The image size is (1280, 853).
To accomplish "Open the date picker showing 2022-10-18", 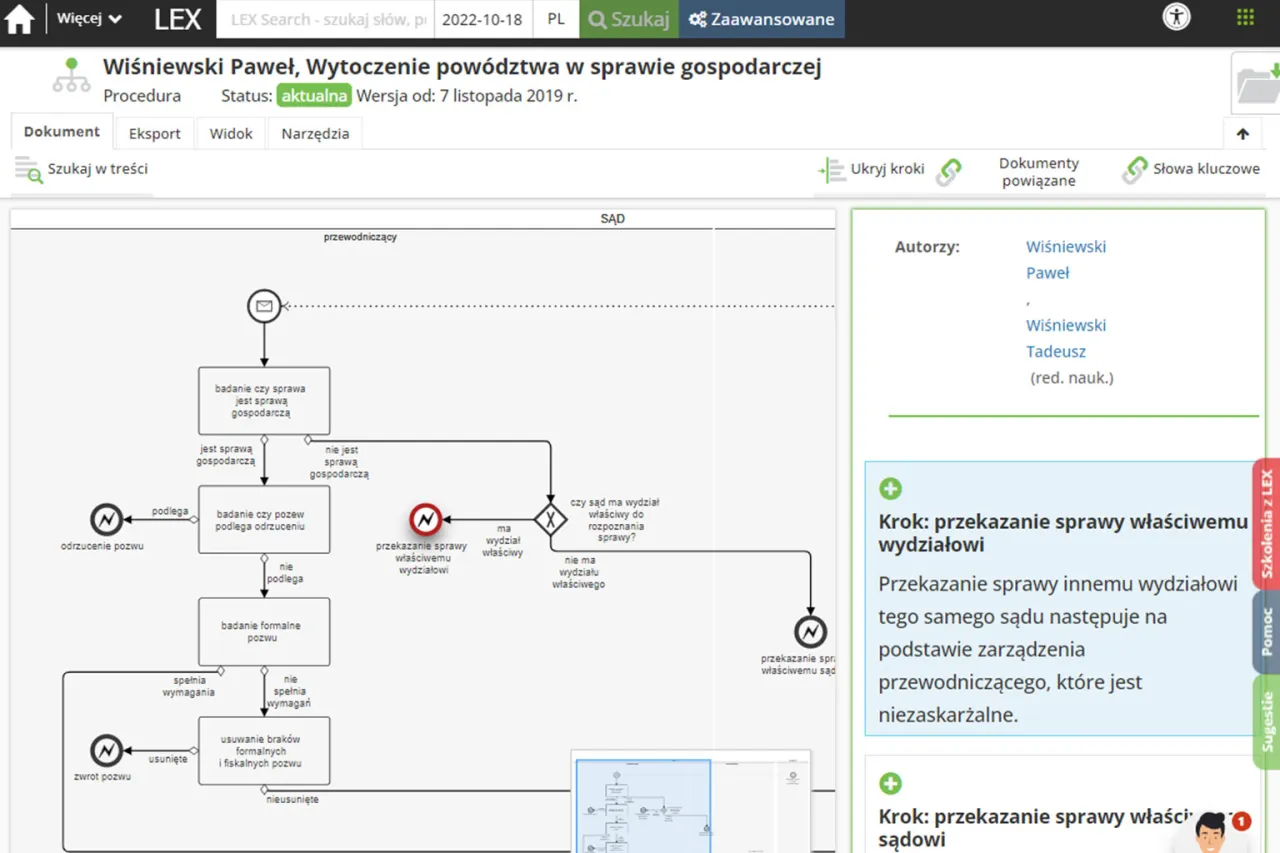I will (483, 18).
